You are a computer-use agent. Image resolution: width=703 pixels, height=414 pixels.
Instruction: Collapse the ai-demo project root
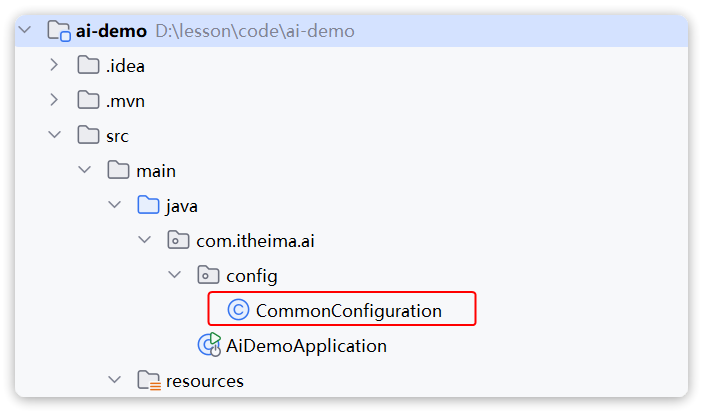pos(25,30)
